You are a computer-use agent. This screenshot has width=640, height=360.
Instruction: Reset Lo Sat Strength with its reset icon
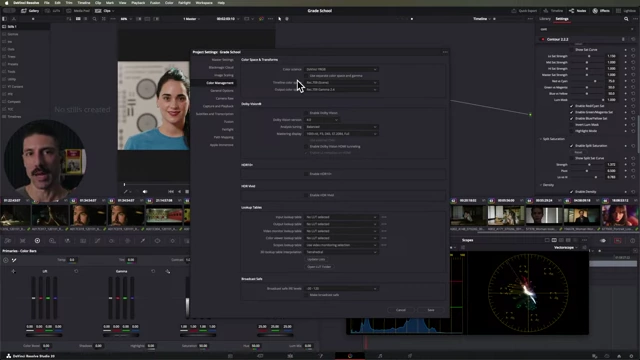(x=633, y=56)
